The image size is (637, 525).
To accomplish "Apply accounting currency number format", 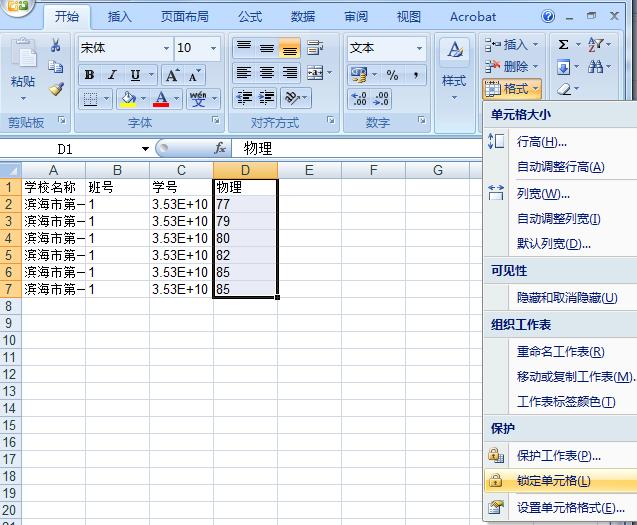I will pyautogui.click(x=359, y=75).
